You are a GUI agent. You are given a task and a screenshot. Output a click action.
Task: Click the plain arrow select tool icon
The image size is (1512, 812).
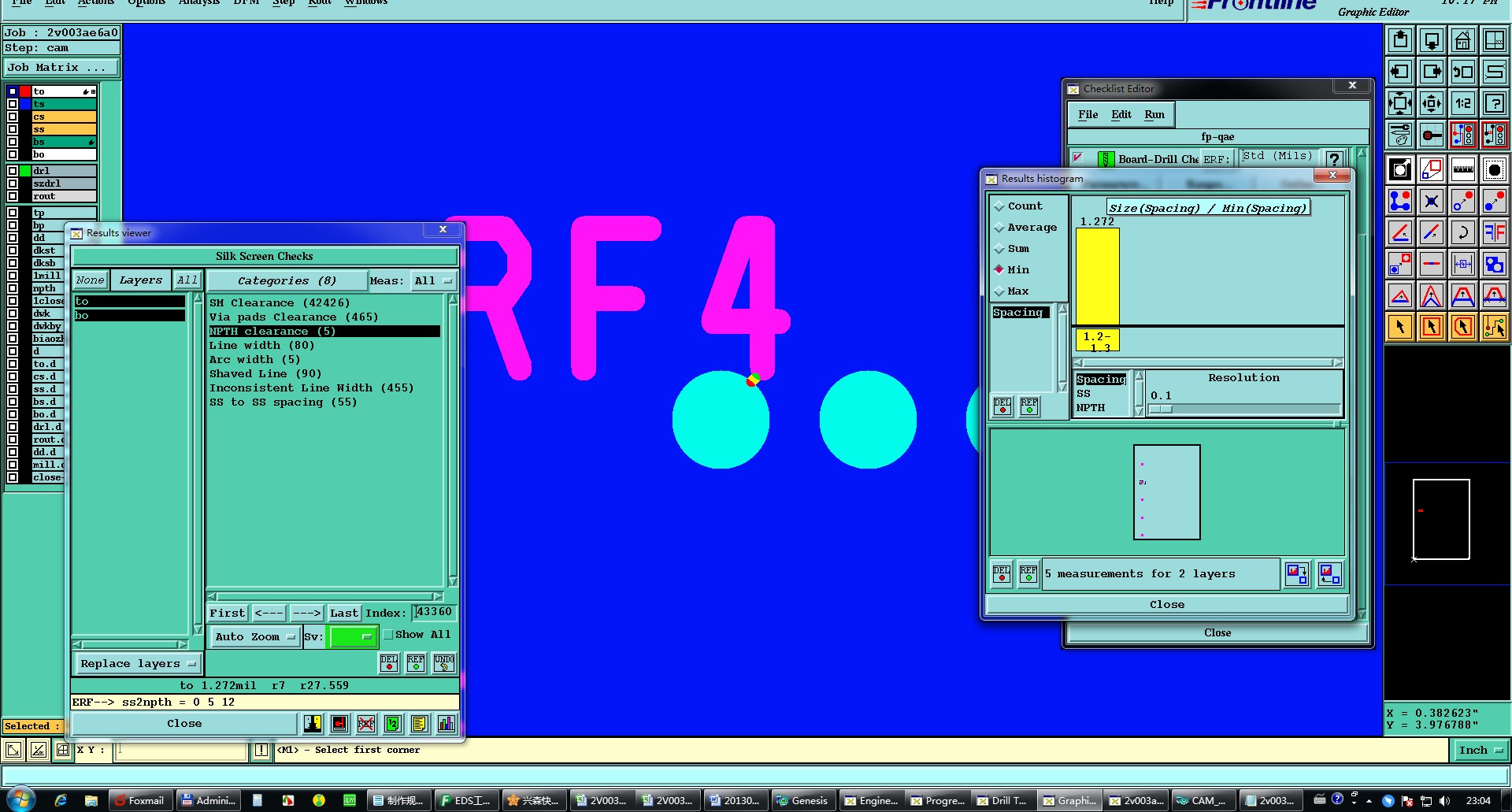pos(1399,327)
